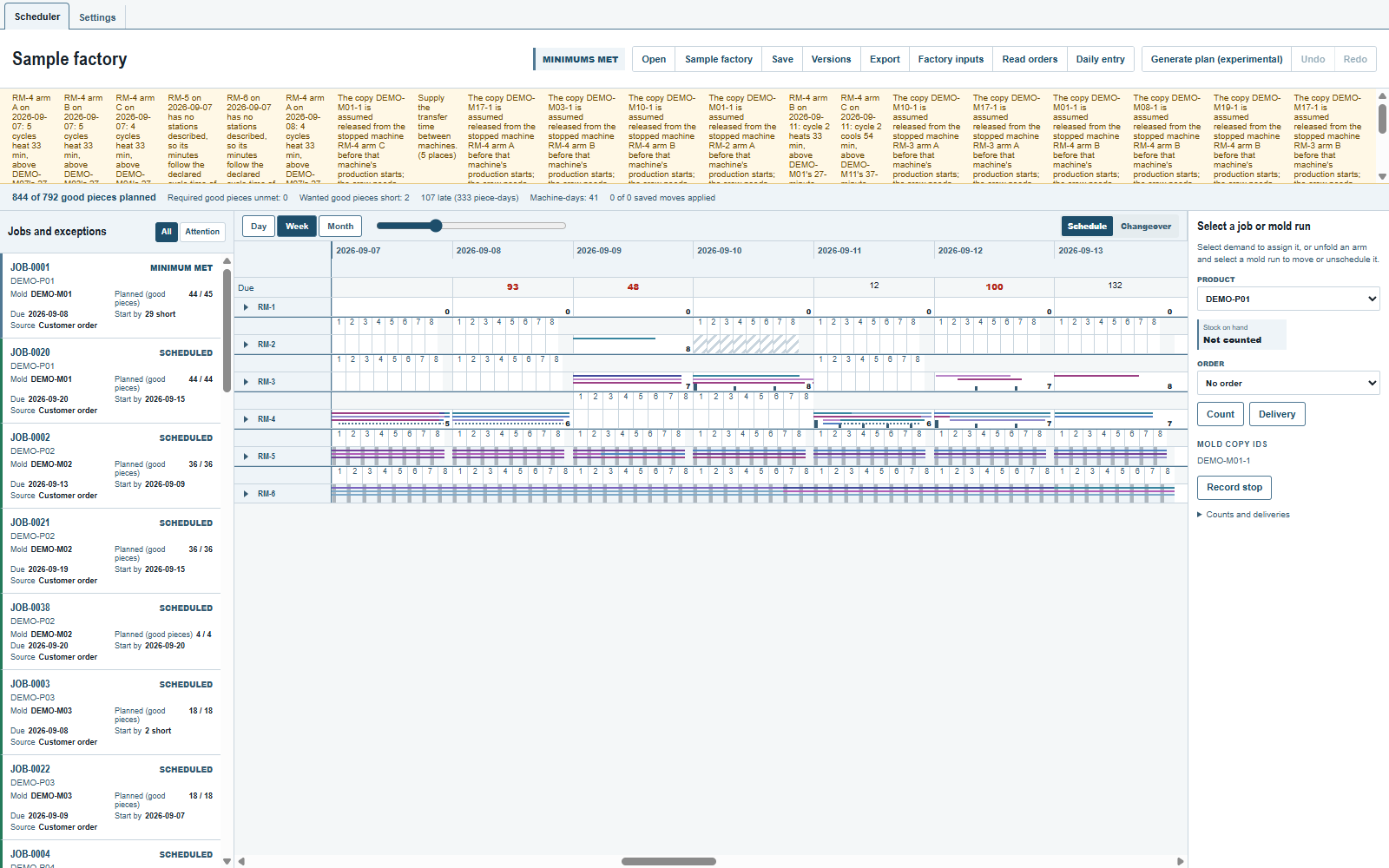Show All jobs filter

167,232
